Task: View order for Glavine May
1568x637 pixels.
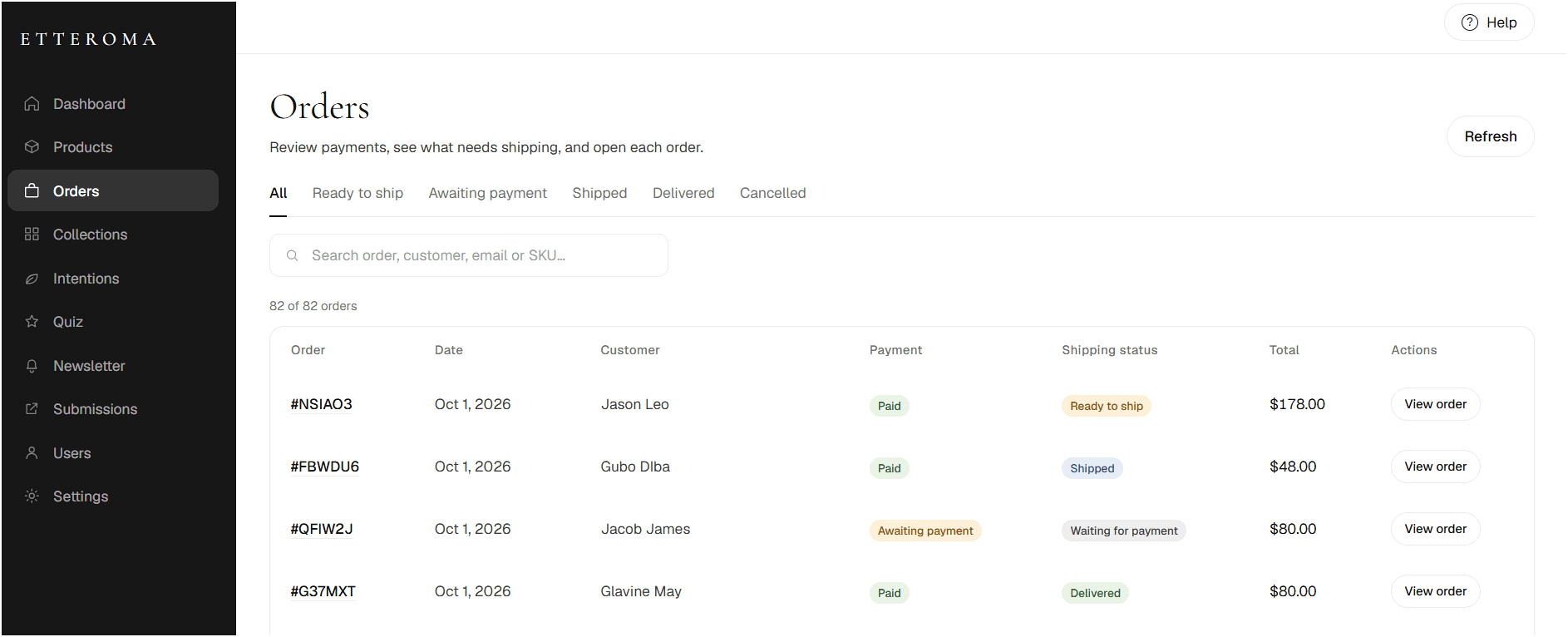Action: [x=1436, y=591]
